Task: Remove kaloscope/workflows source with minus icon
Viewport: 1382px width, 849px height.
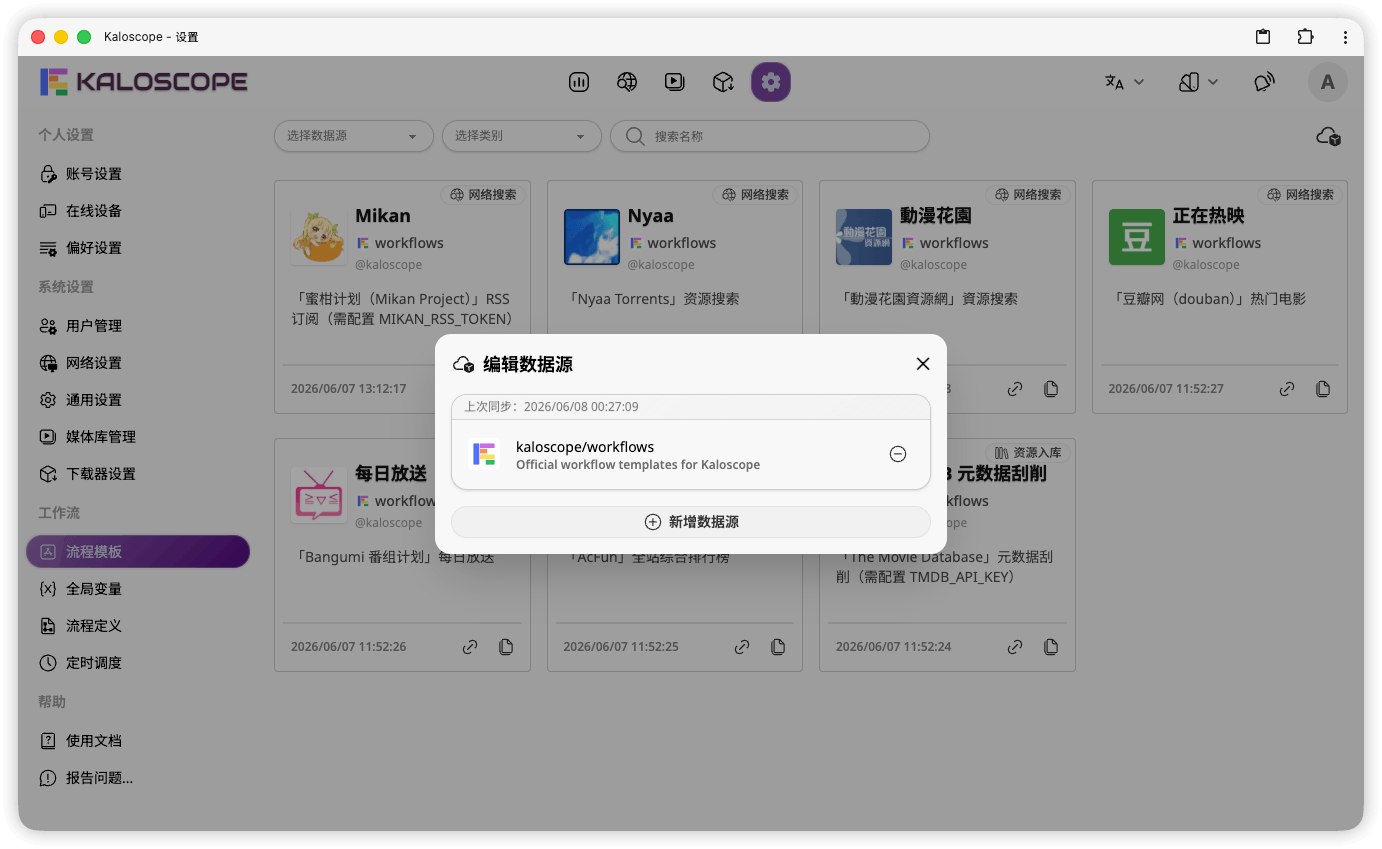Action: tap(898, 454)
